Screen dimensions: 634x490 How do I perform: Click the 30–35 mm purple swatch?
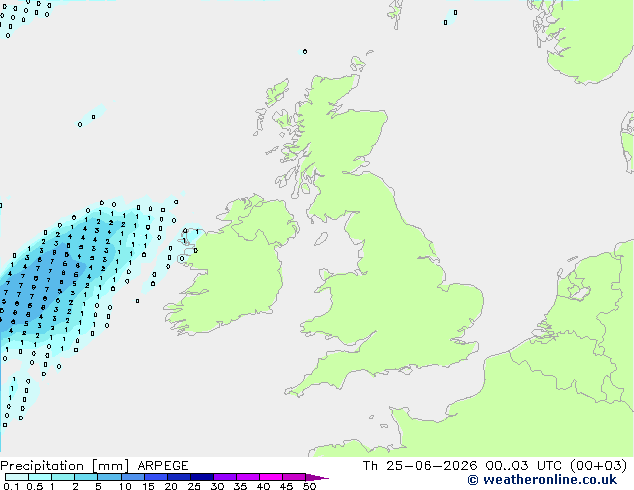(x=224, y=477)
